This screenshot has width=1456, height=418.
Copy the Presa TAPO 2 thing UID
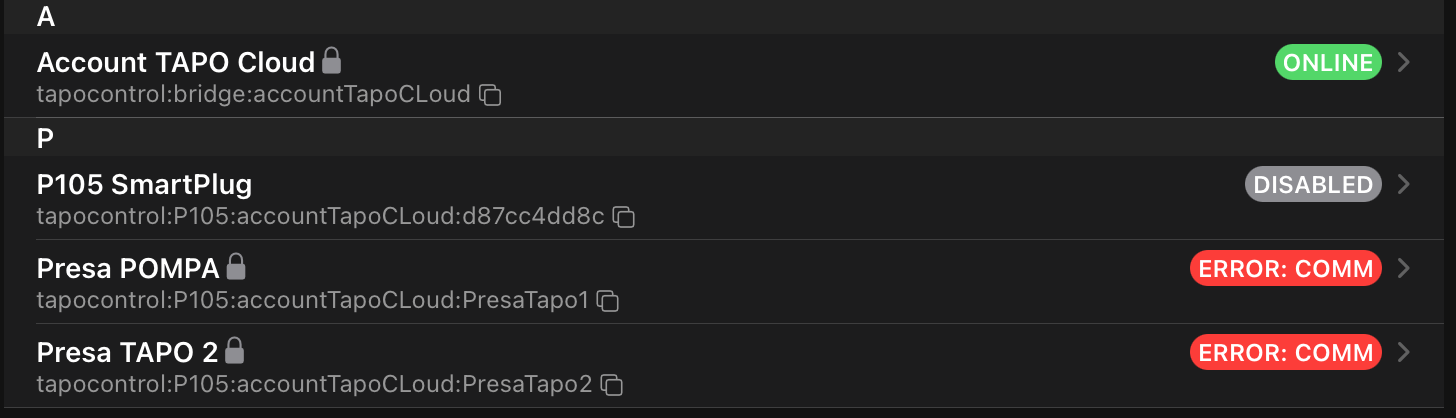coord(612,384)
